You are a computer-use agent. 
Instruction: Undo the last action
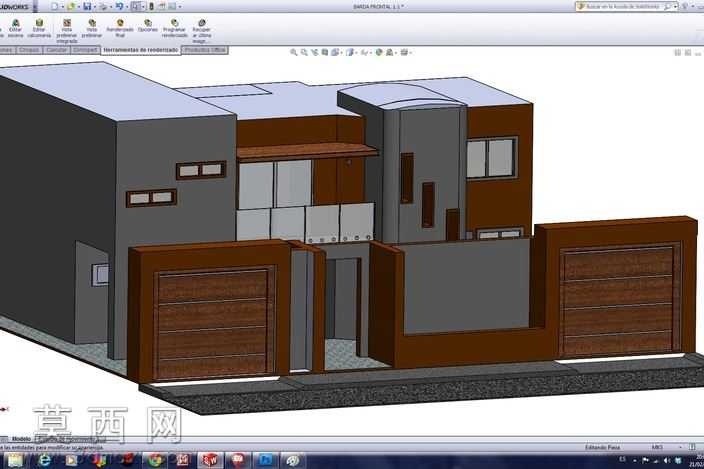119,6
